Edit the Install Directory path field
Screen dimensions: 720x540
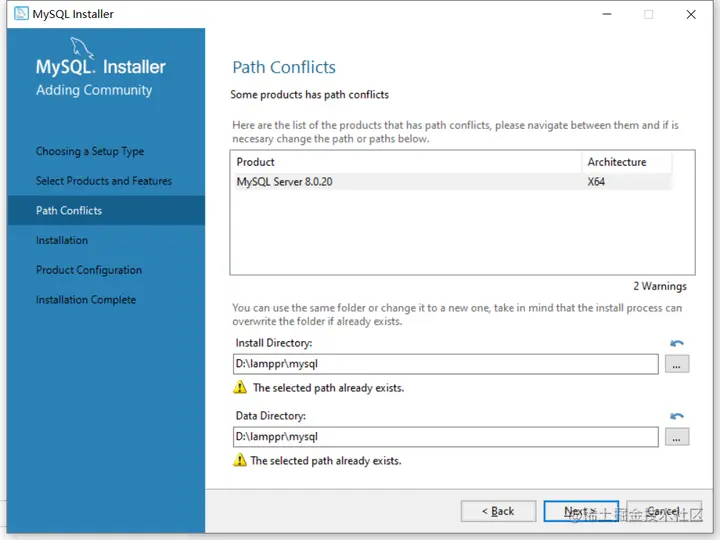click(445, 364)
